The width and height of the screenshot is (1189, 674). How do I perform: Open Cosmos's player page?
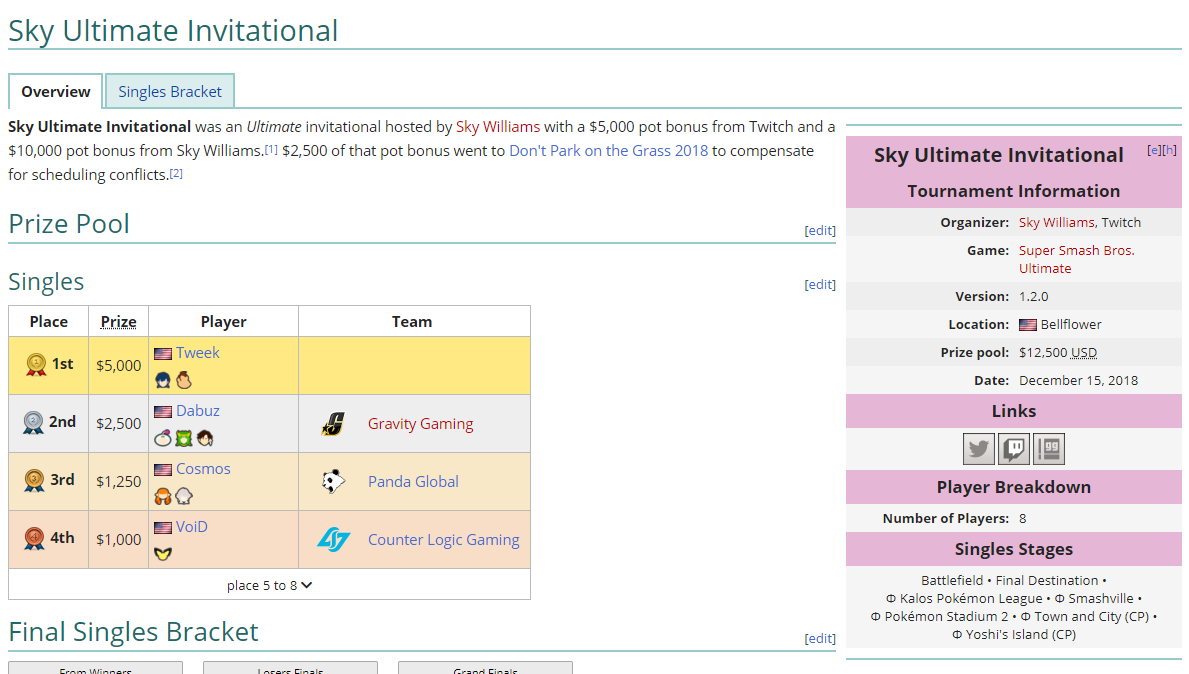[x=203, y=469]
